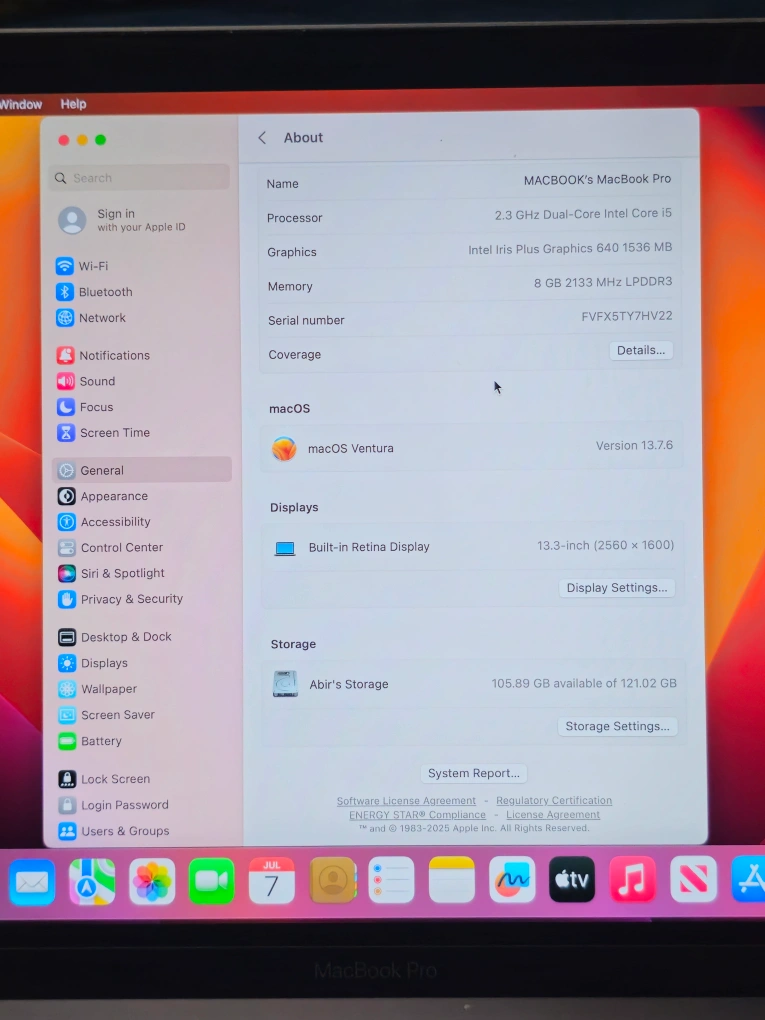Open Storage Settings button
765x1020 pixels.
pos(617,726)
